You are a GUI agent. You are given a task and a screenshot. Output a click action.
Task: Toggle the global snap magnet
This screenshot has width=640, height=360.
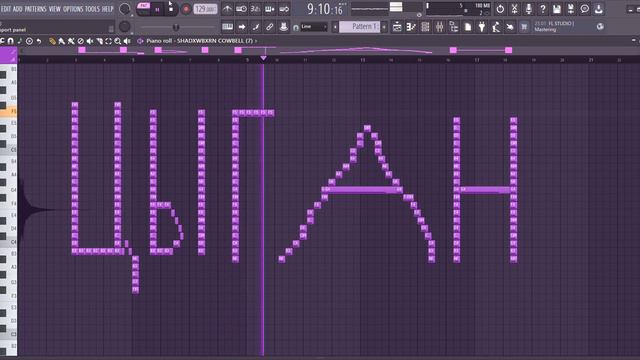click(x=296, y=27)
